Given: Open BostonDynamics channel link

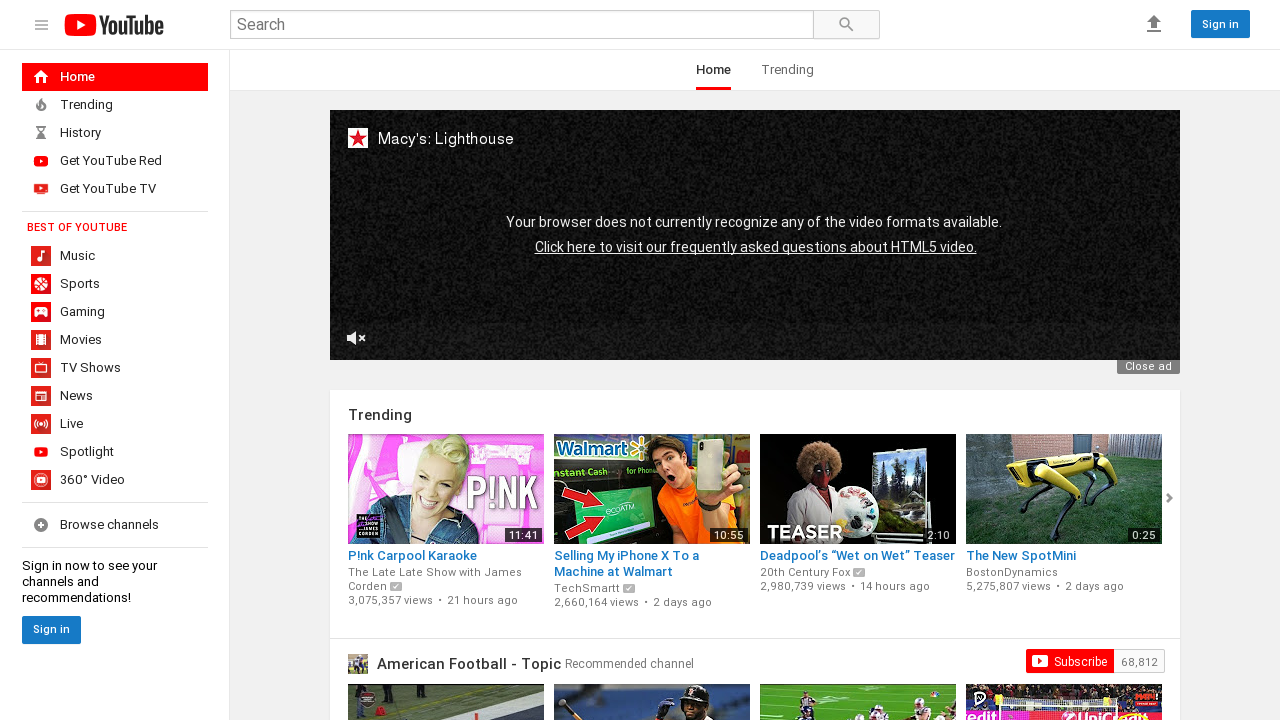Looking at the screenshot, I should coord(1012,572).
